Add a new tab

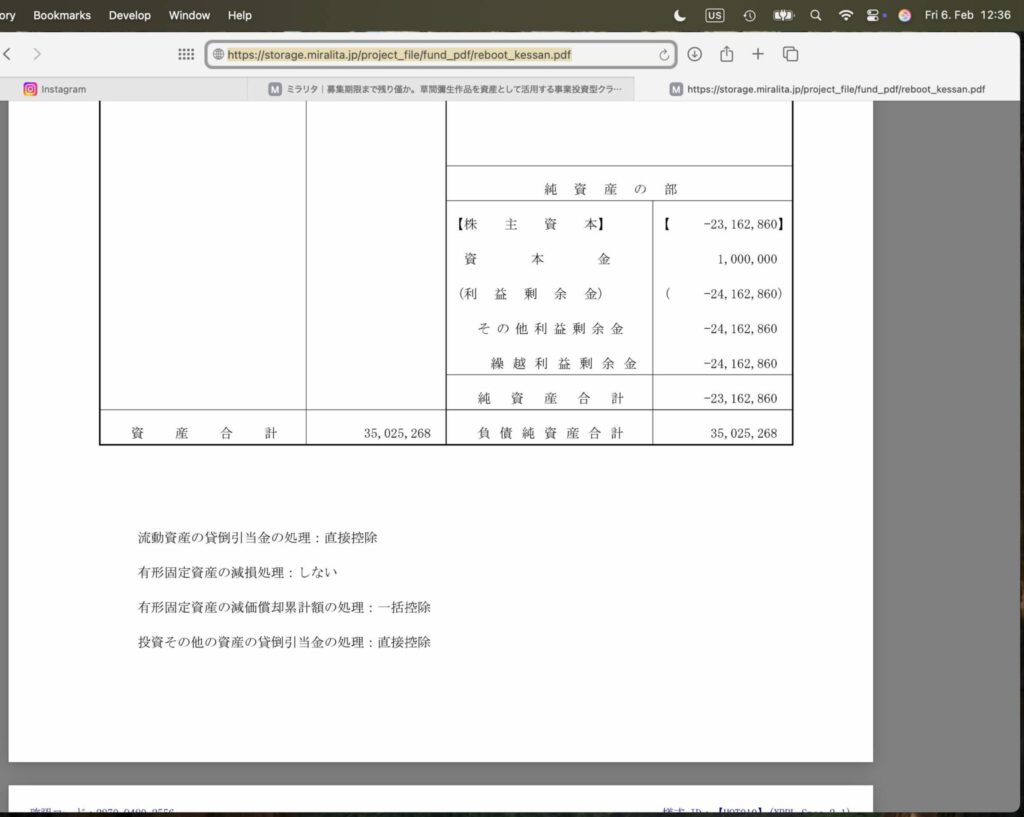[758, 54]
